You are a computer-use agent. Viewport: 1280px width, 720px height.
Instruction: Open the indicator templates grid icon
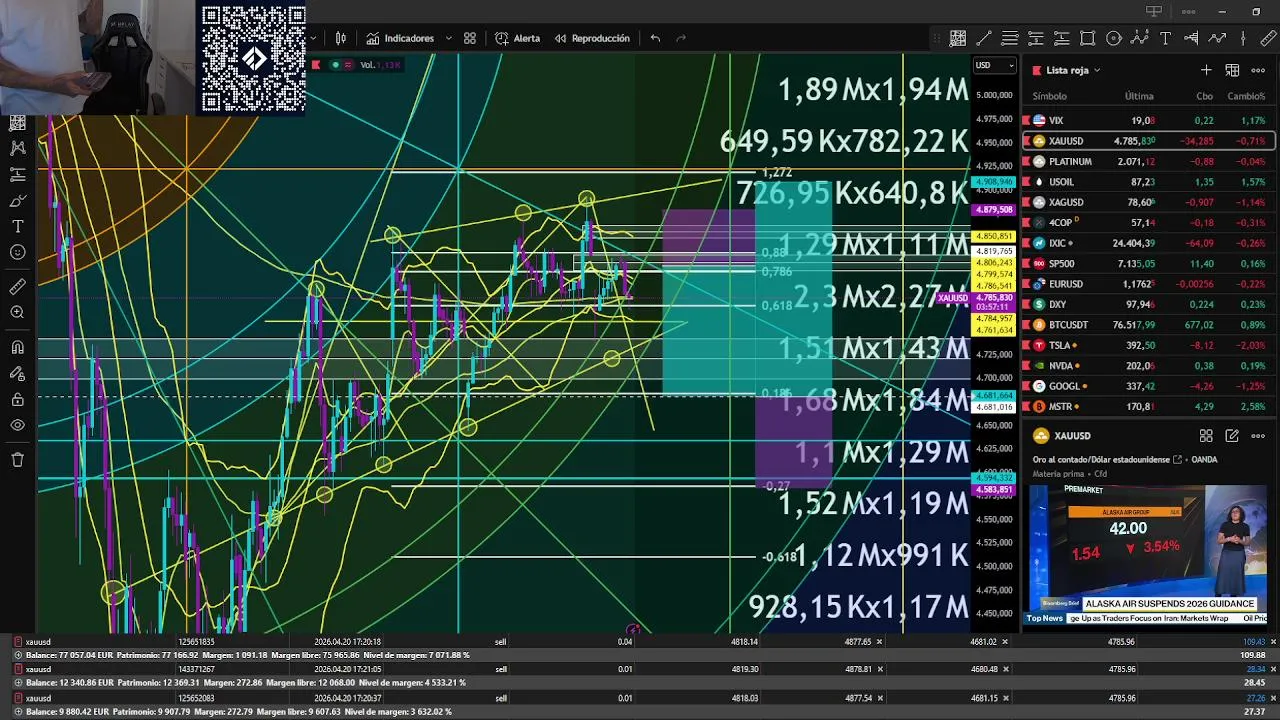470,38
